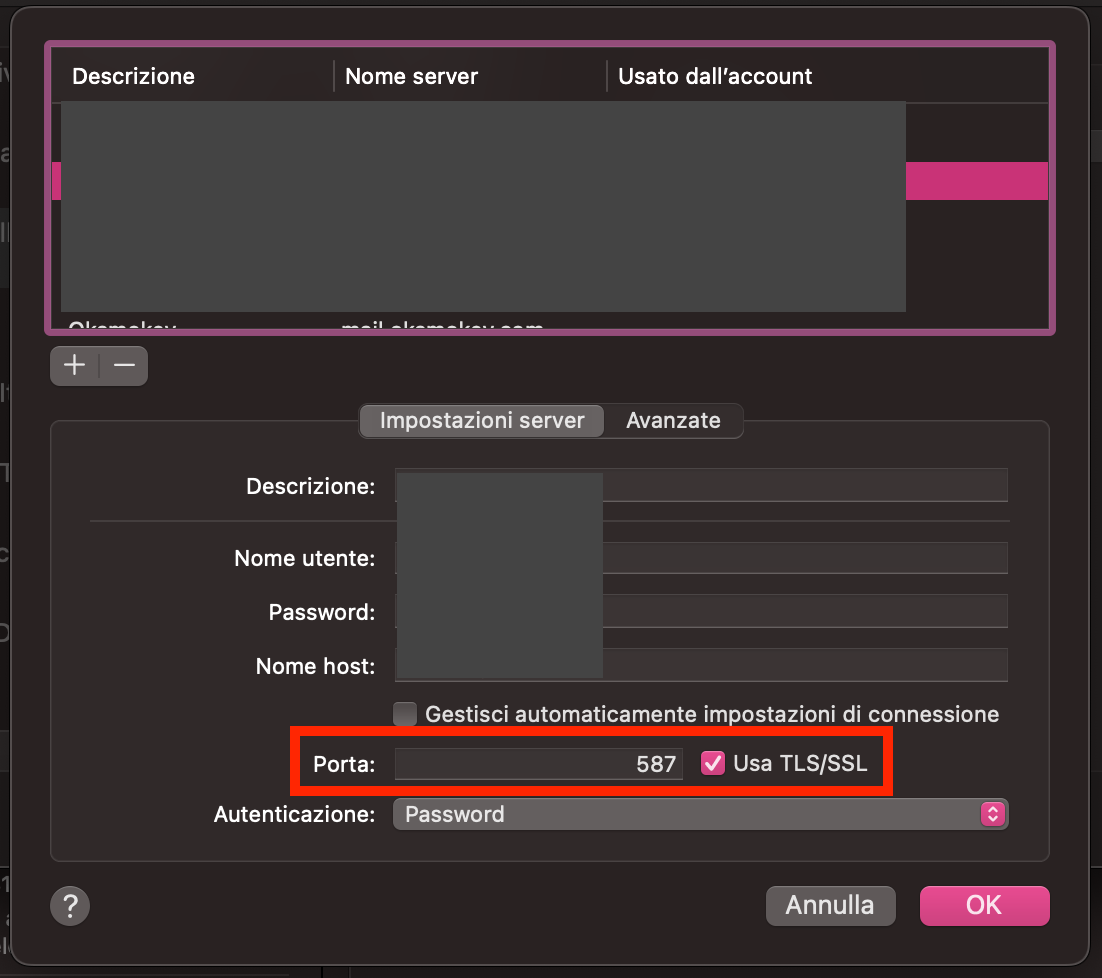Focus the Nome host input field

[800, 665]
